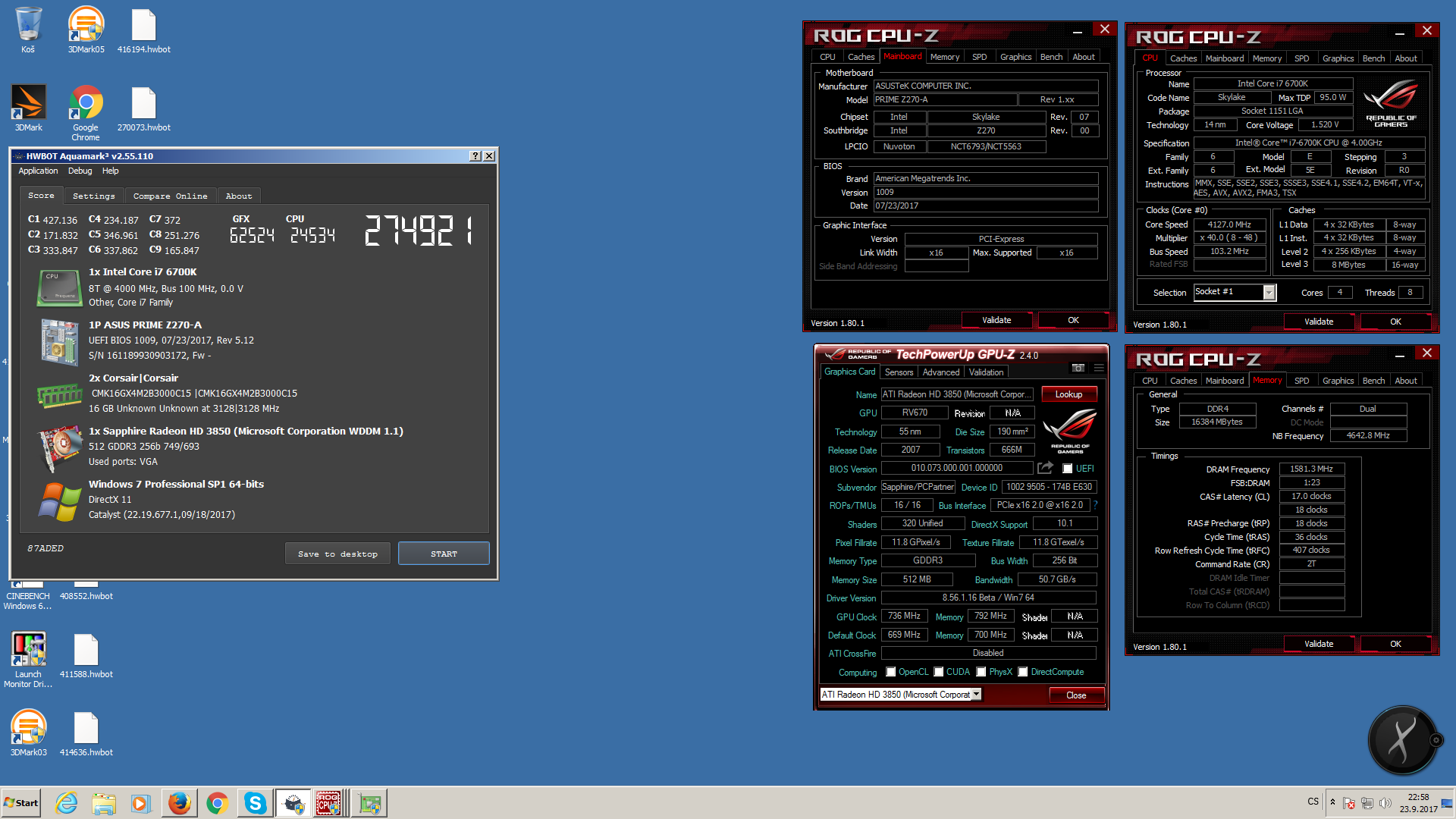1456x819 pixels.
Task: Click the Windows Start button
Action: pyautogui.click(x=21, y=803)
